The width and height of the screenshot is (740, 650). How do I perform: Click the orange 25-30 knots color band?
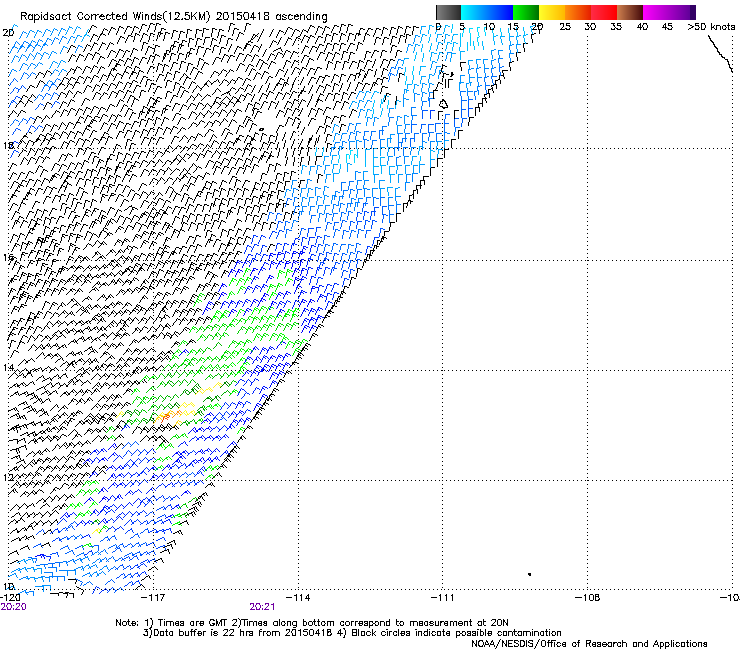pos(578,12)
